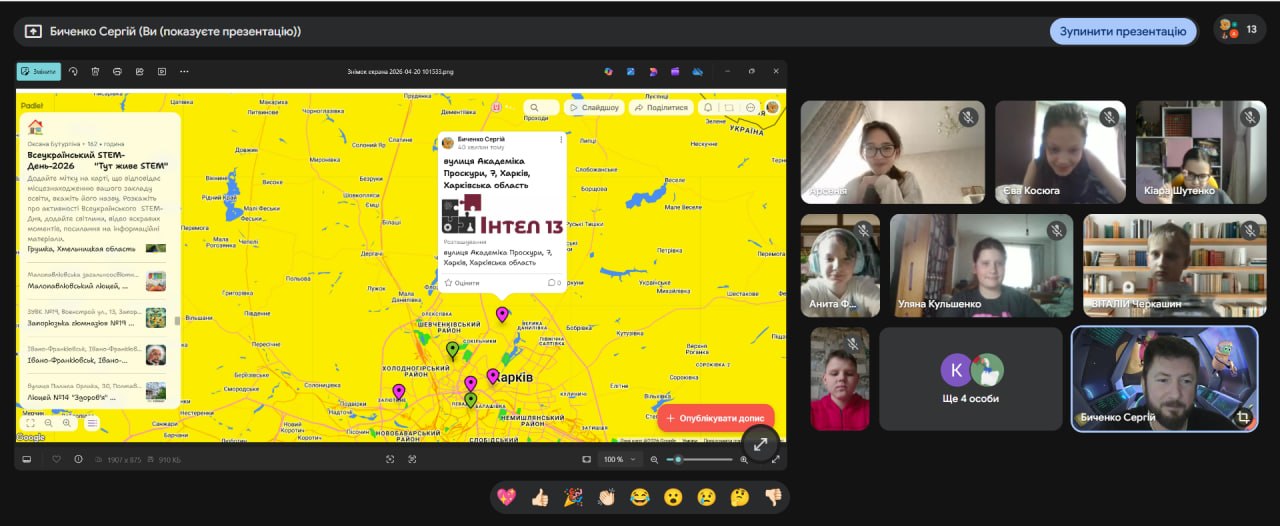Image resolution: width=1280 pixels, height=526 pixels.
Task: Toggle fullscreen with the round expand-arrows button
Action: 760,445
